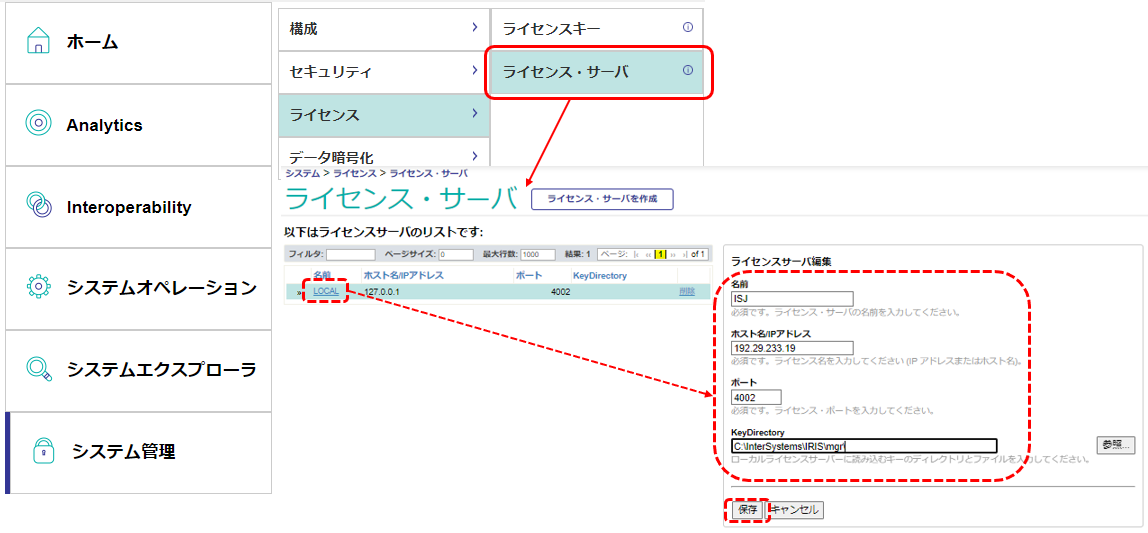Click the システム管理 padlock icon
Screen dimensions: 1148x533
[x=42, y=451]
